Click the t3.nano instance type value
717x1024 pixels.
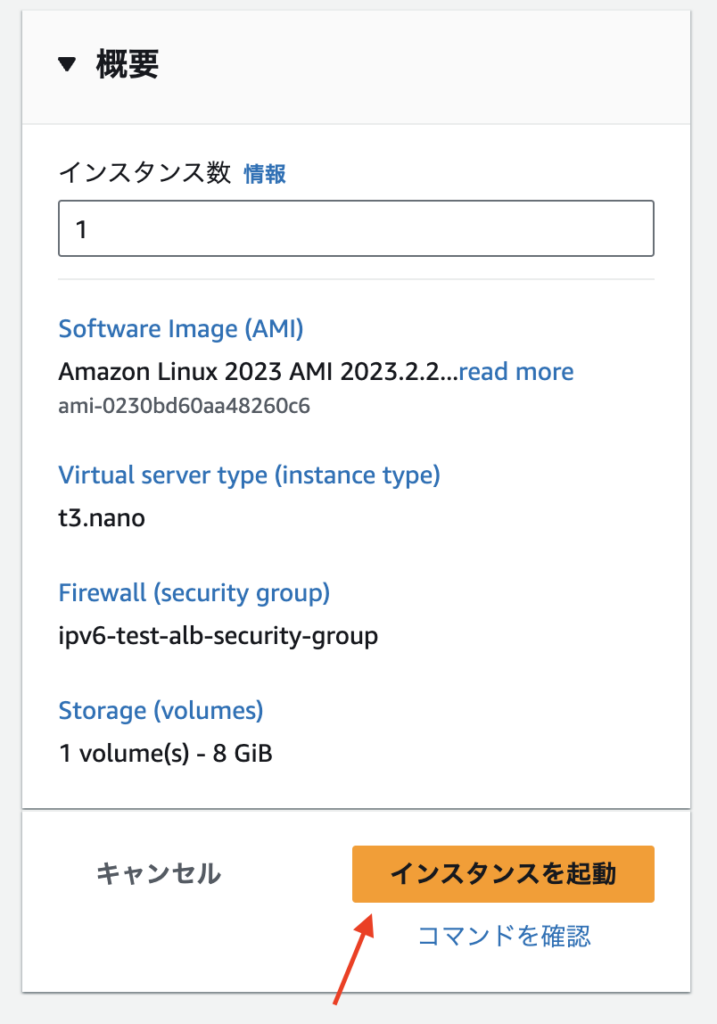(102, 518)
